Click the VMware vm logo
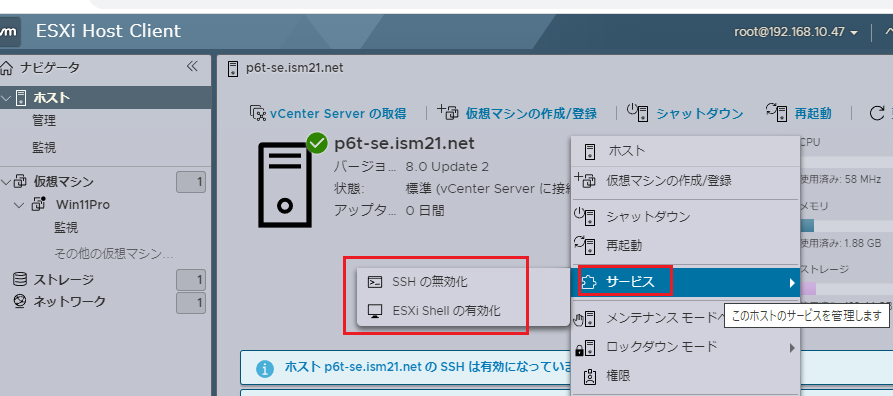The image size is (893, 396). click(10, 31)
